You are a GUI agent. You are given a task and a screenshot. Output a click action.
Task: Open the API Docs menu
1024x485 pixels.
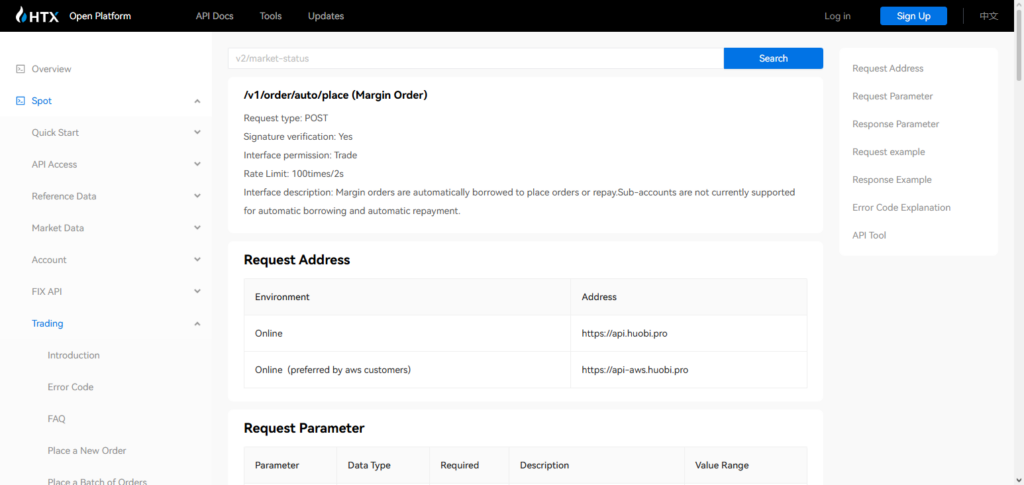click(x=216, y=16)
